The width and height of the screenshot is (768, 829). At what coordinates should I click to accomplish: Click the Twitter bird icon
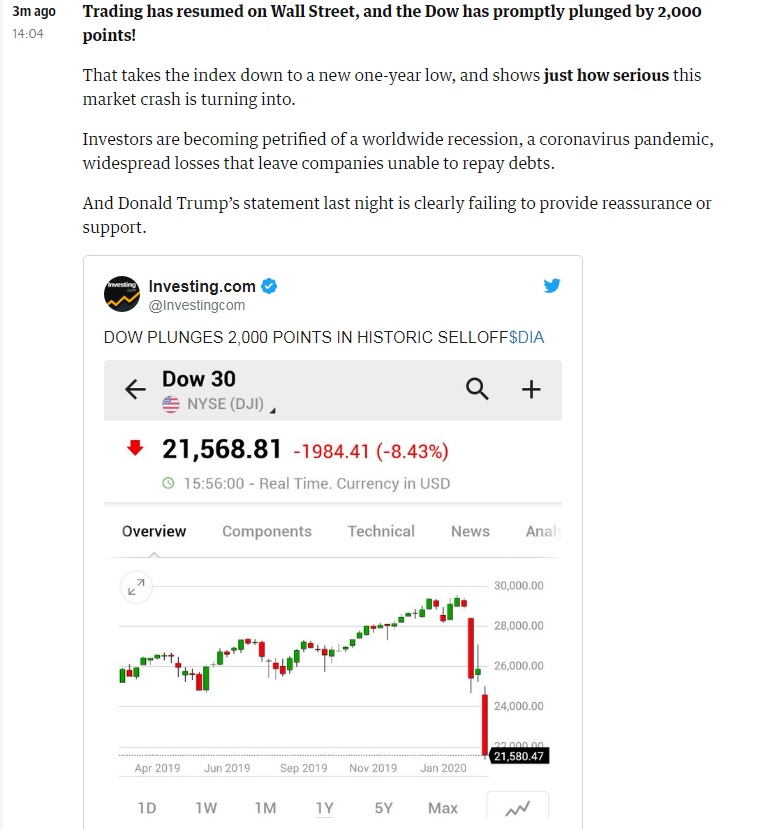point(551,285)
